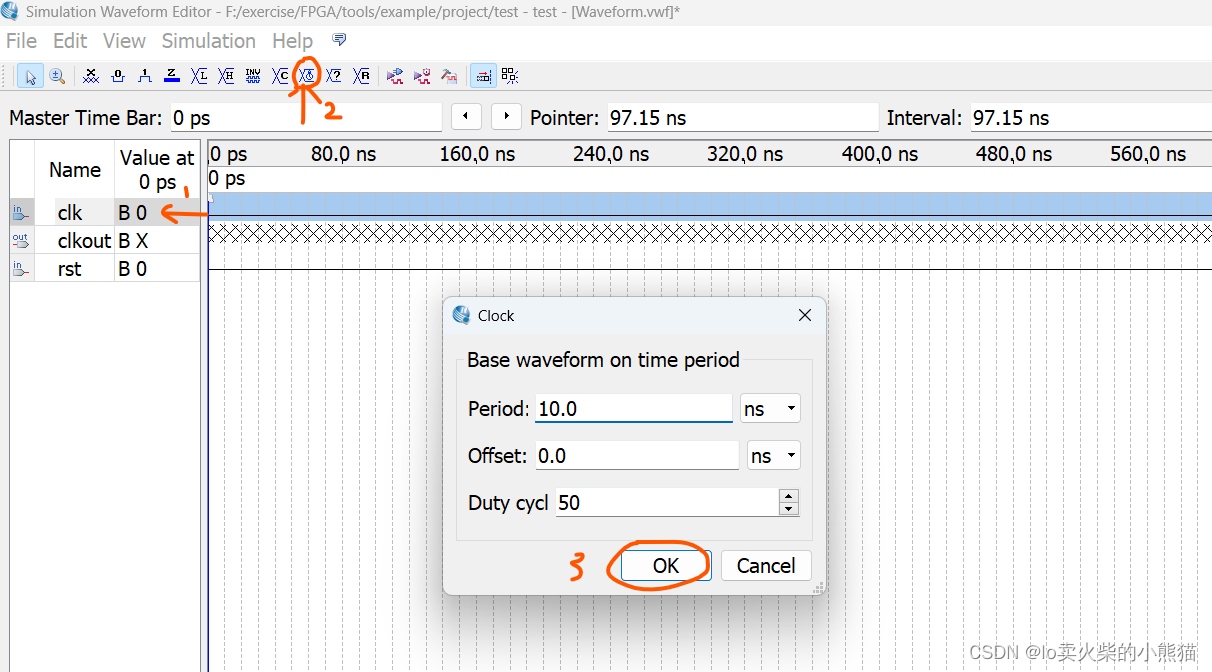Screen dimensions: 1212x672
Task: Select the rst signal row
Action: (x=70, y=269)
